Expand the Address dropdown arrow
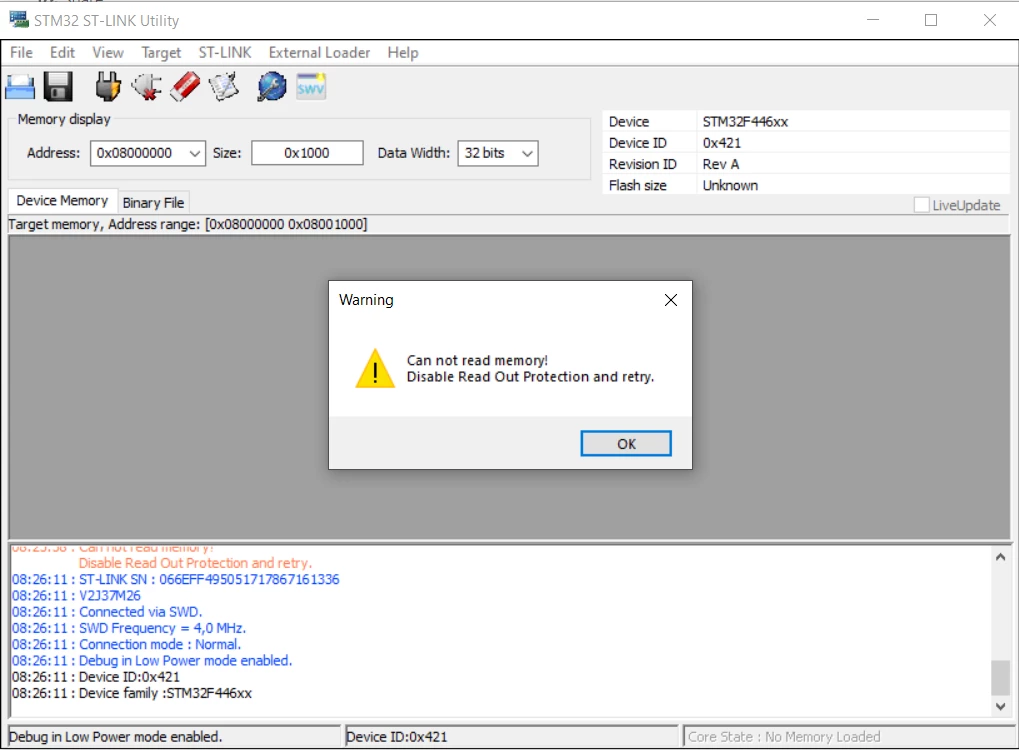This screenshot has height=750, width=1019. pyautogui.click(x=194, y=153)
